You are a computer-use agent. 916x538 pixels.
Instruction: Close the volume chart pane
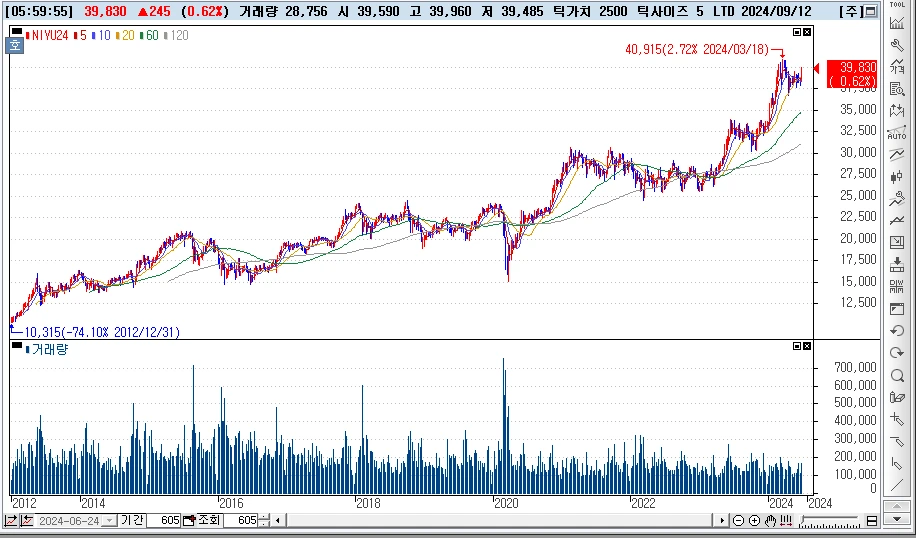(x=807, y=346)
